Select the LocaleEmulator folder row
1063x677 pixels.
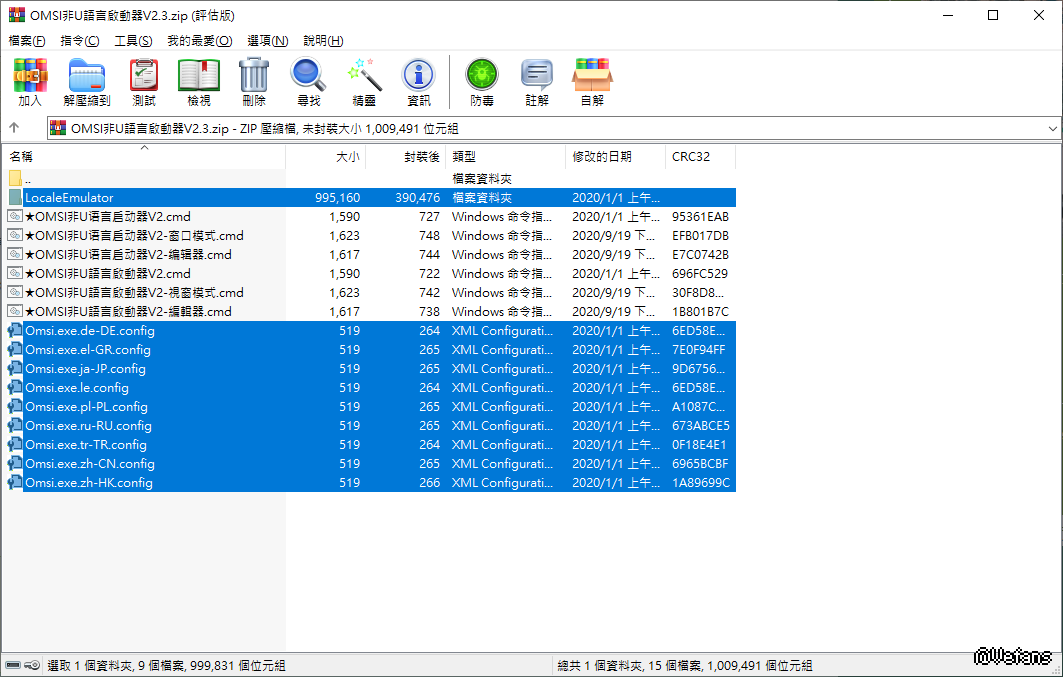[x=69, y=198]
